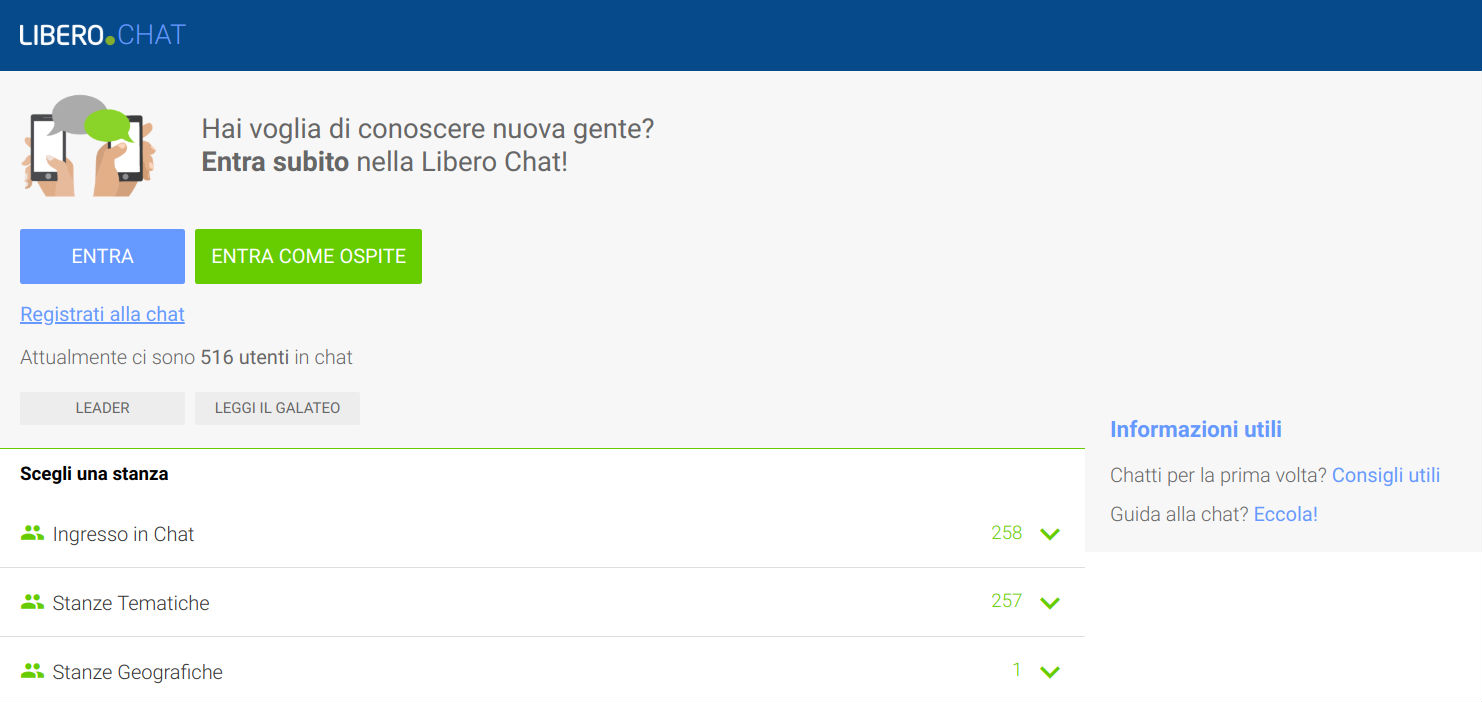Click the people icon beside Stanze Tematiche
The width and height of the screenshot is (1482, 702).
tap(32, 602)
